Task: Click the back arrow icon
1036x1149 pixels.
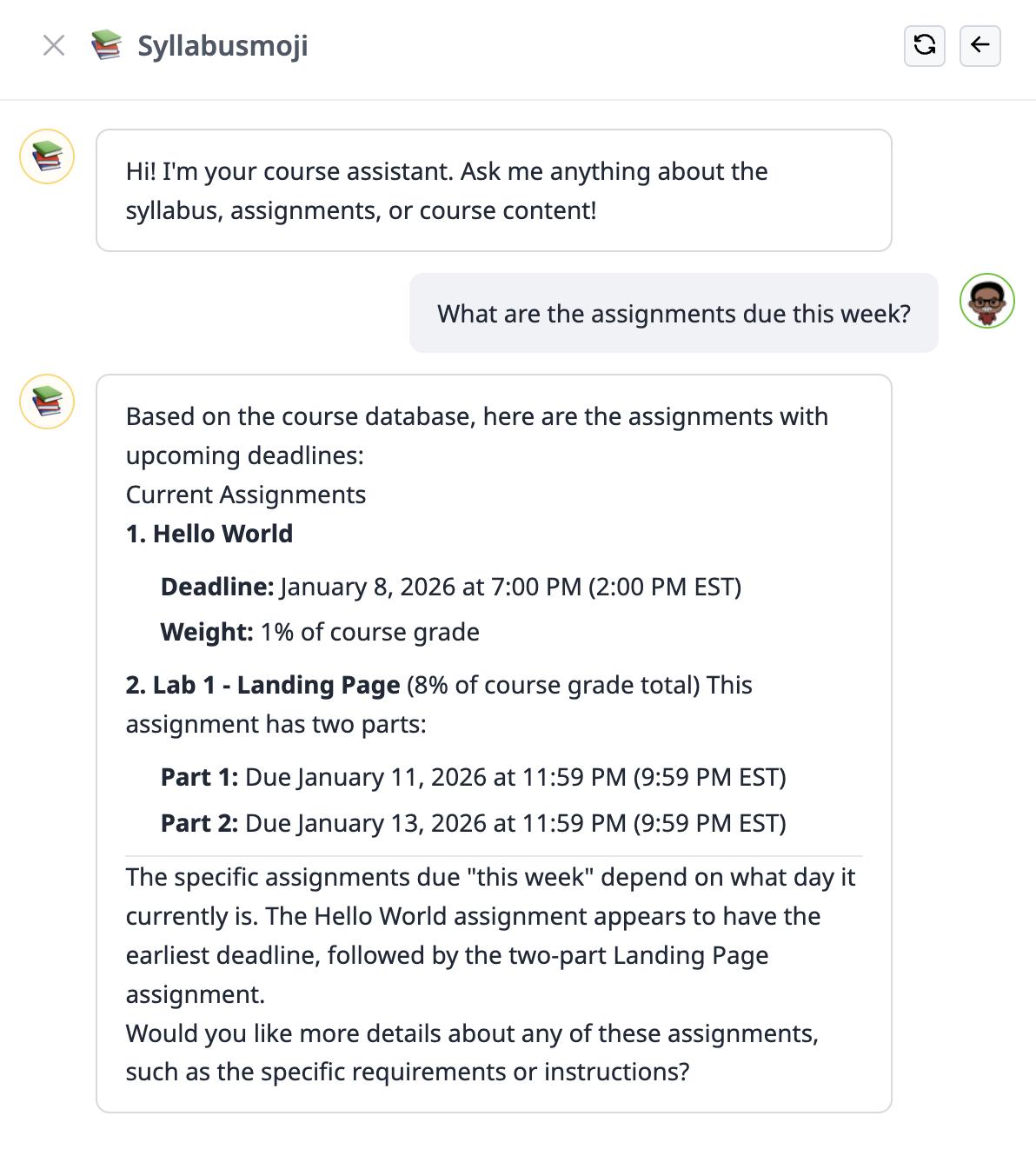Action: click(980, 47)
